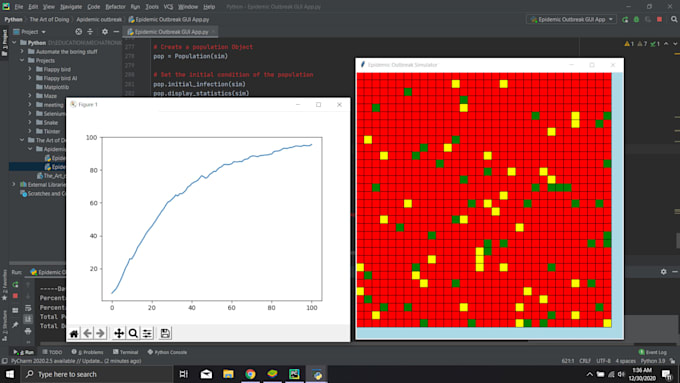Open Configure subplots in Figure 1 toolbar
Image resolution: width=680 pixels, height=383 pixels.
147,333
